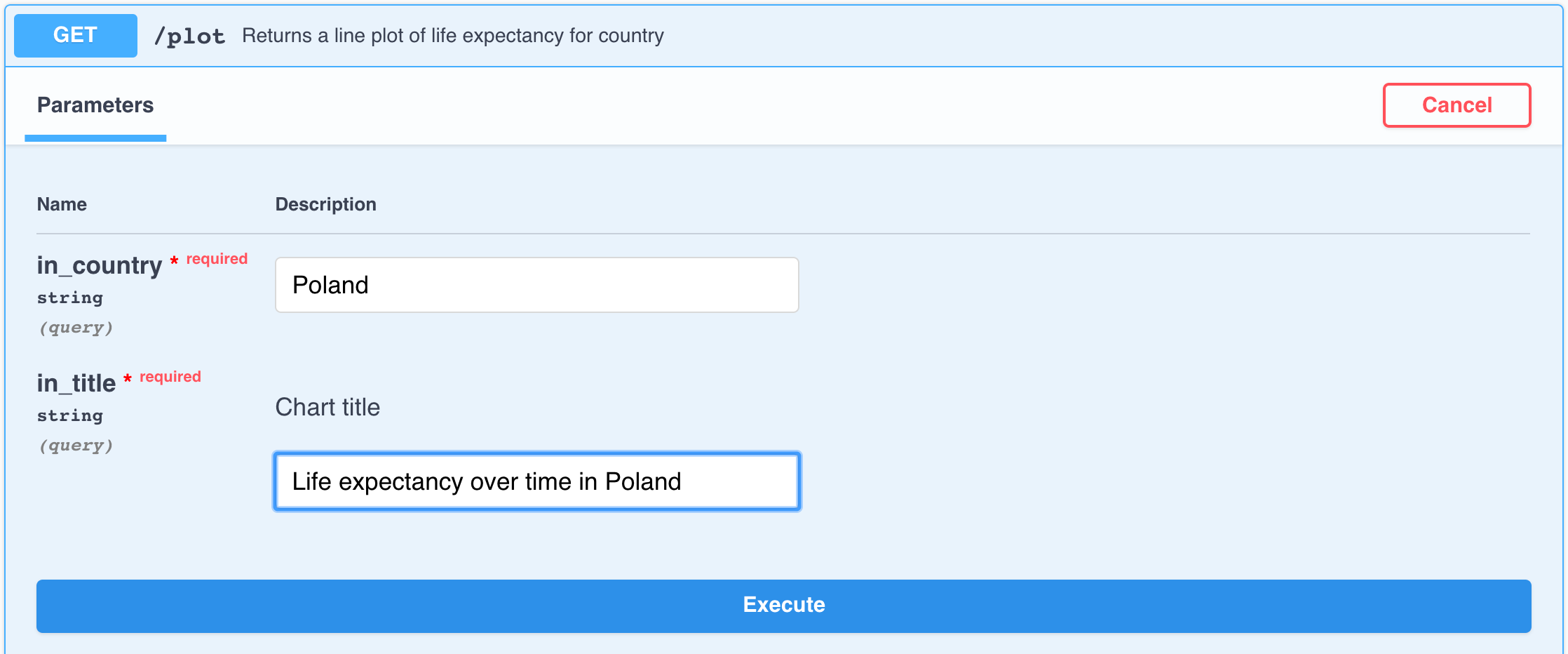Viewport: 1568px width, 654px height.
Task: Click the '(query)' label under in_title
Action: point(76,446)
